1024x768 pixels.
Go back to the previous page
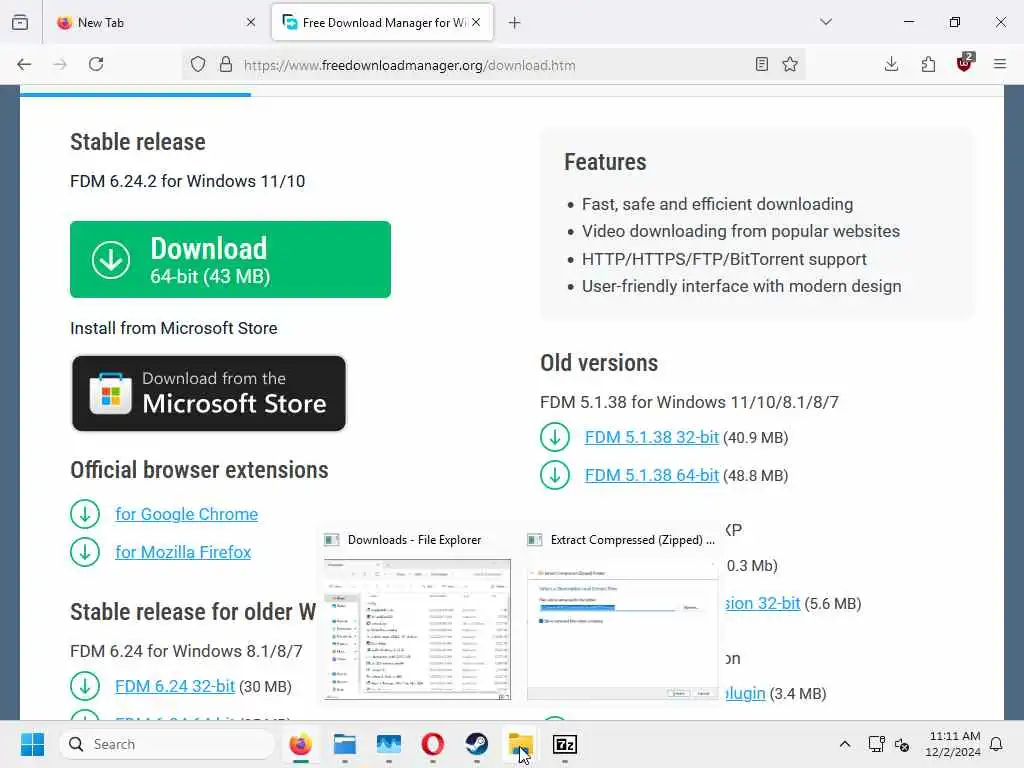tap(24, 64)
